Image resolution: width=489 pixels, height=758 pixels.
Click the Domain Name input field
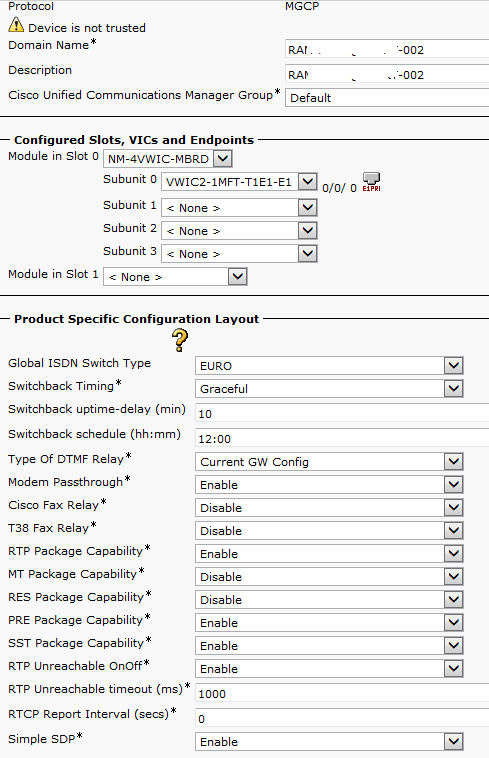(387, 49)
